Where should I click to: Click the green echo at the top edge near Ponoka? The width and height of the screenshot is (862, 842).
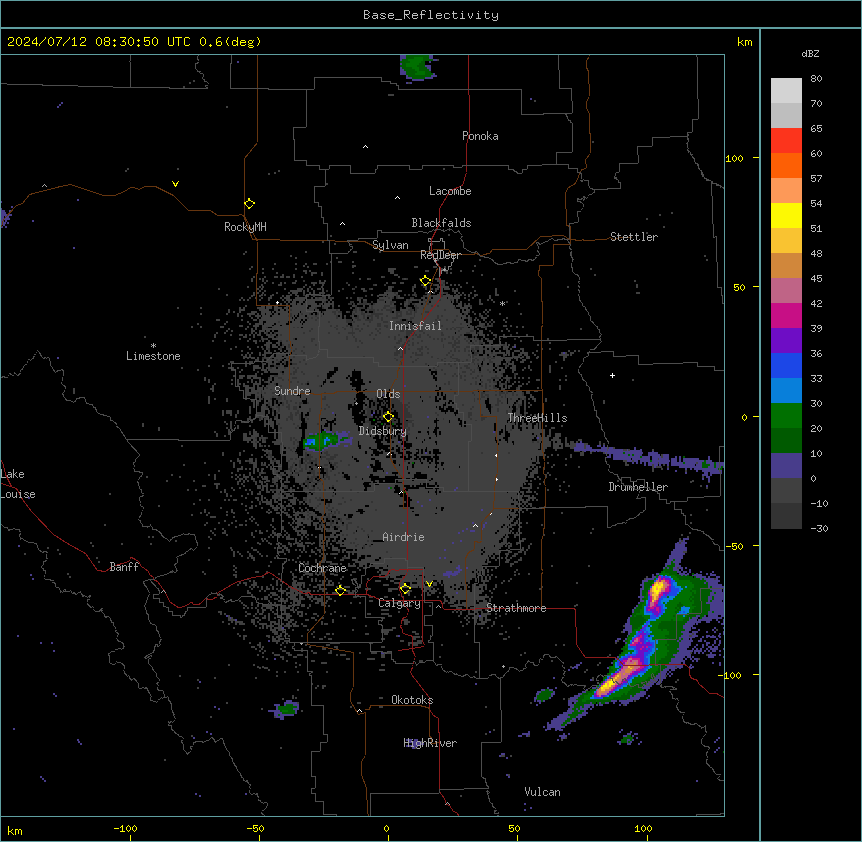[x=418, y=67]
